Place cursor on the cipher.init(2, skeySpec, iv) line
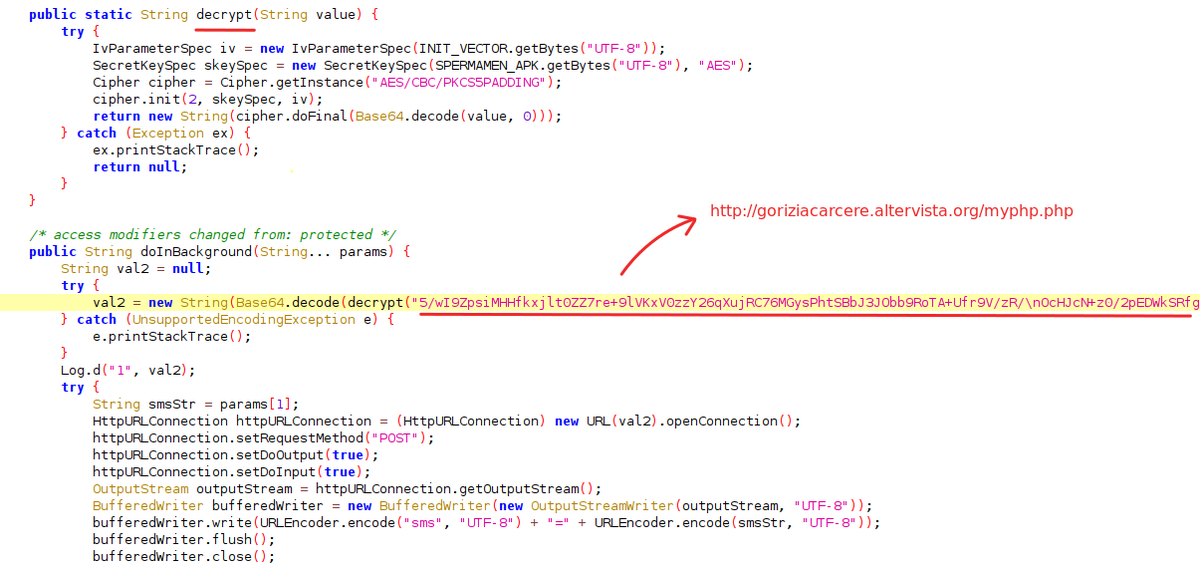 coord(208,99)
